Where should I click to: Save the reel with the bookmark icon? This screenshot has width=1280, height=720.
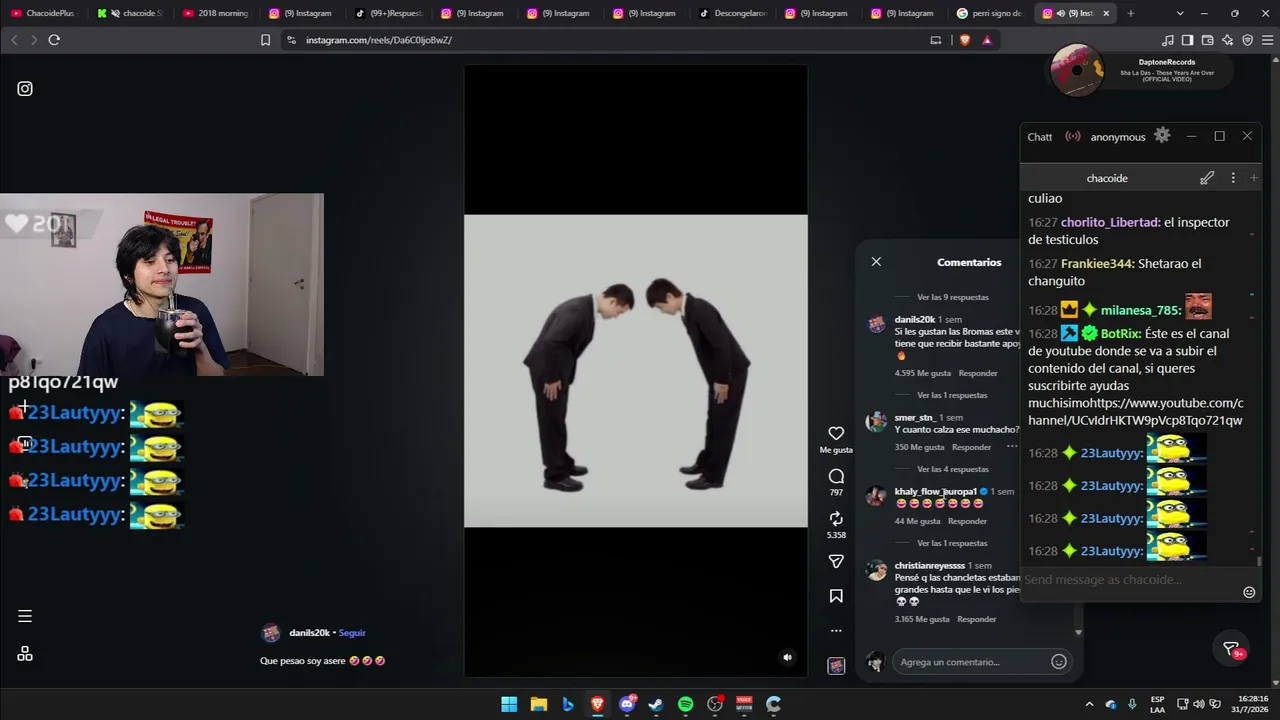836,596
